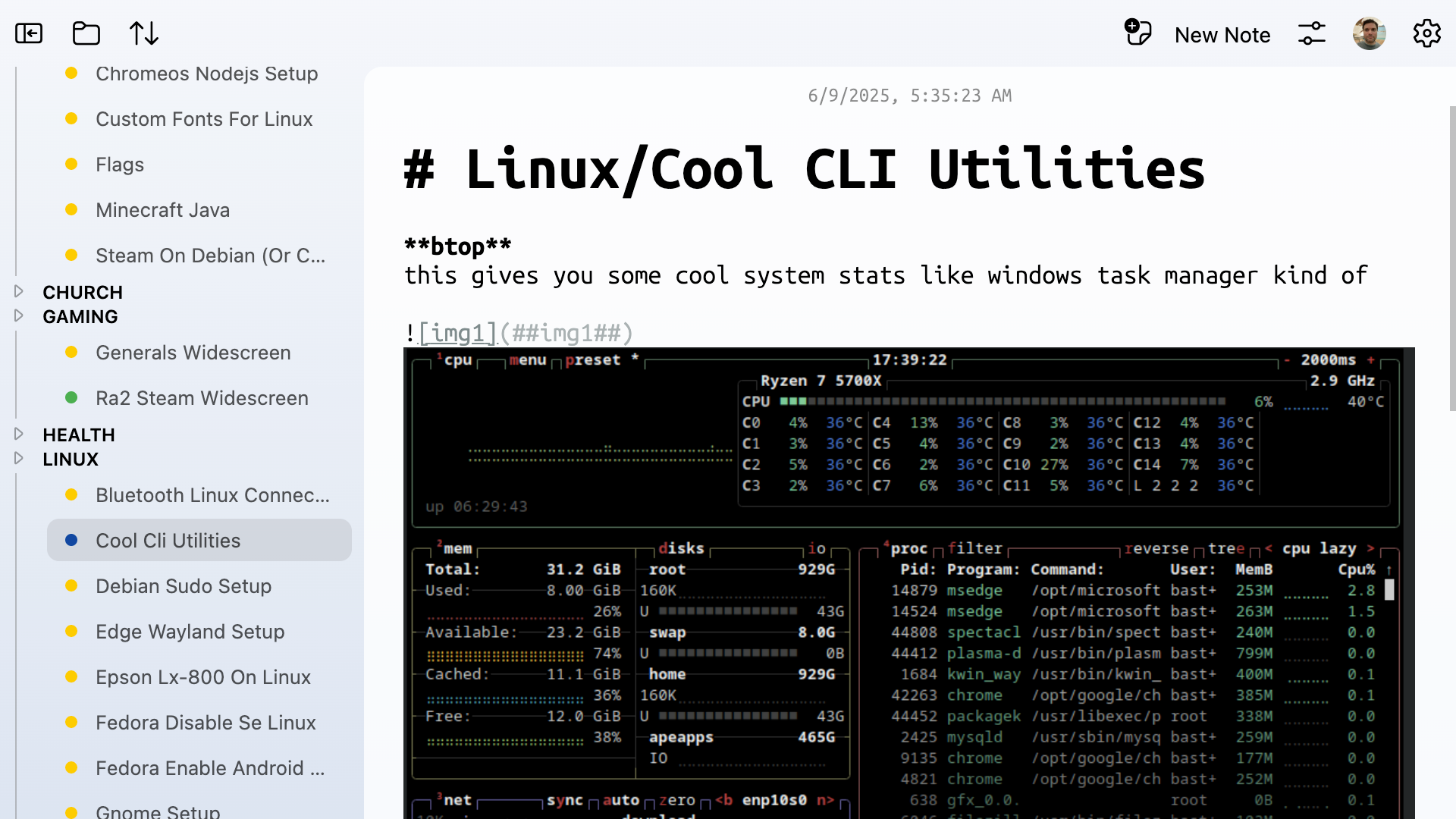Click the new note plus icon
The height and width of the screenshot is (819, 1456).
[1137, 33]
